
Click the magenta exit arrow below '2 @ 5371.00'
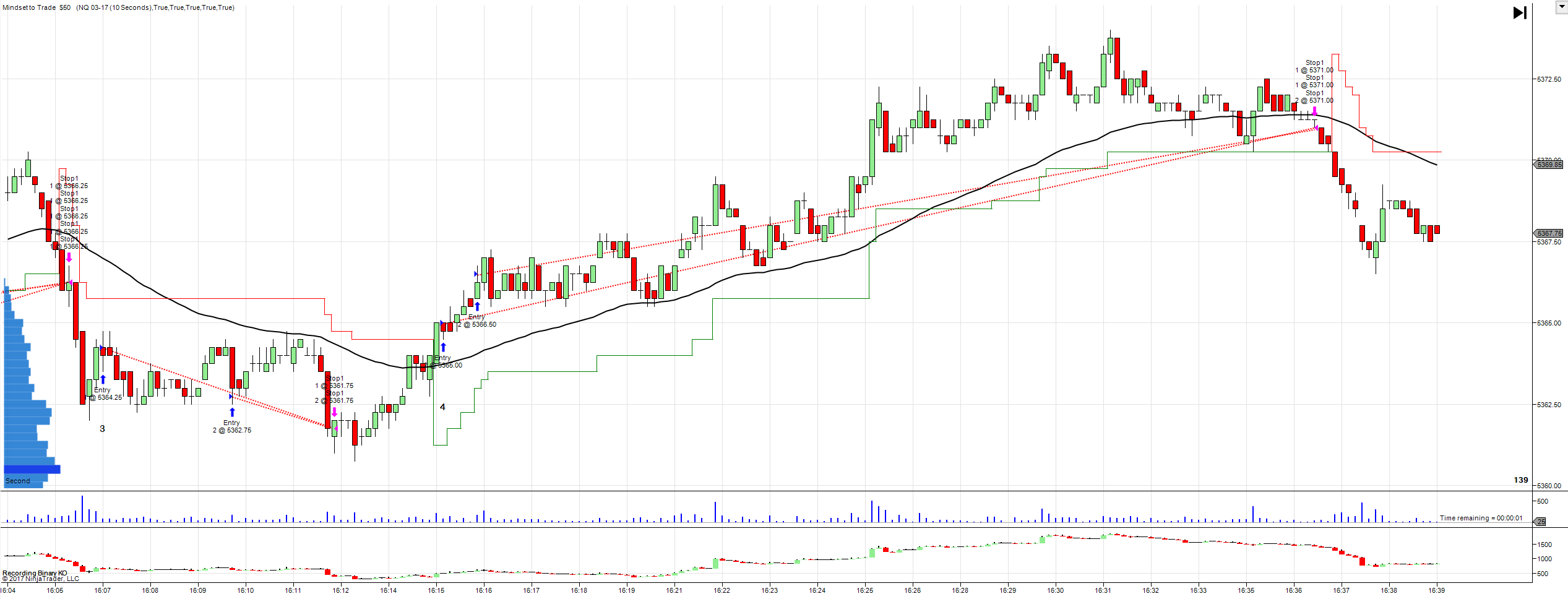click(1314, 111)
